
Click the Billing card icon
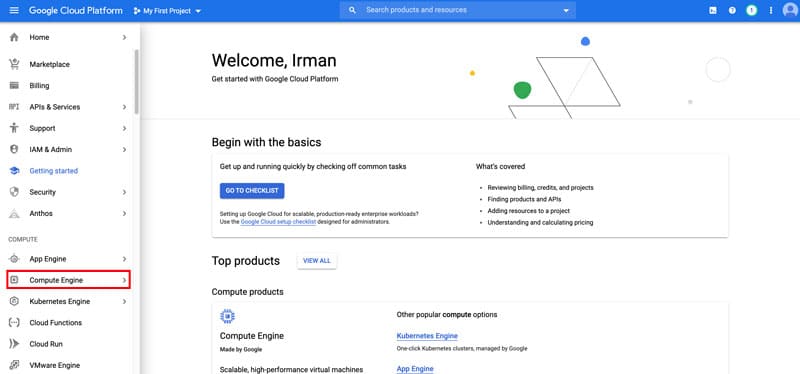[x=14, y=86]
